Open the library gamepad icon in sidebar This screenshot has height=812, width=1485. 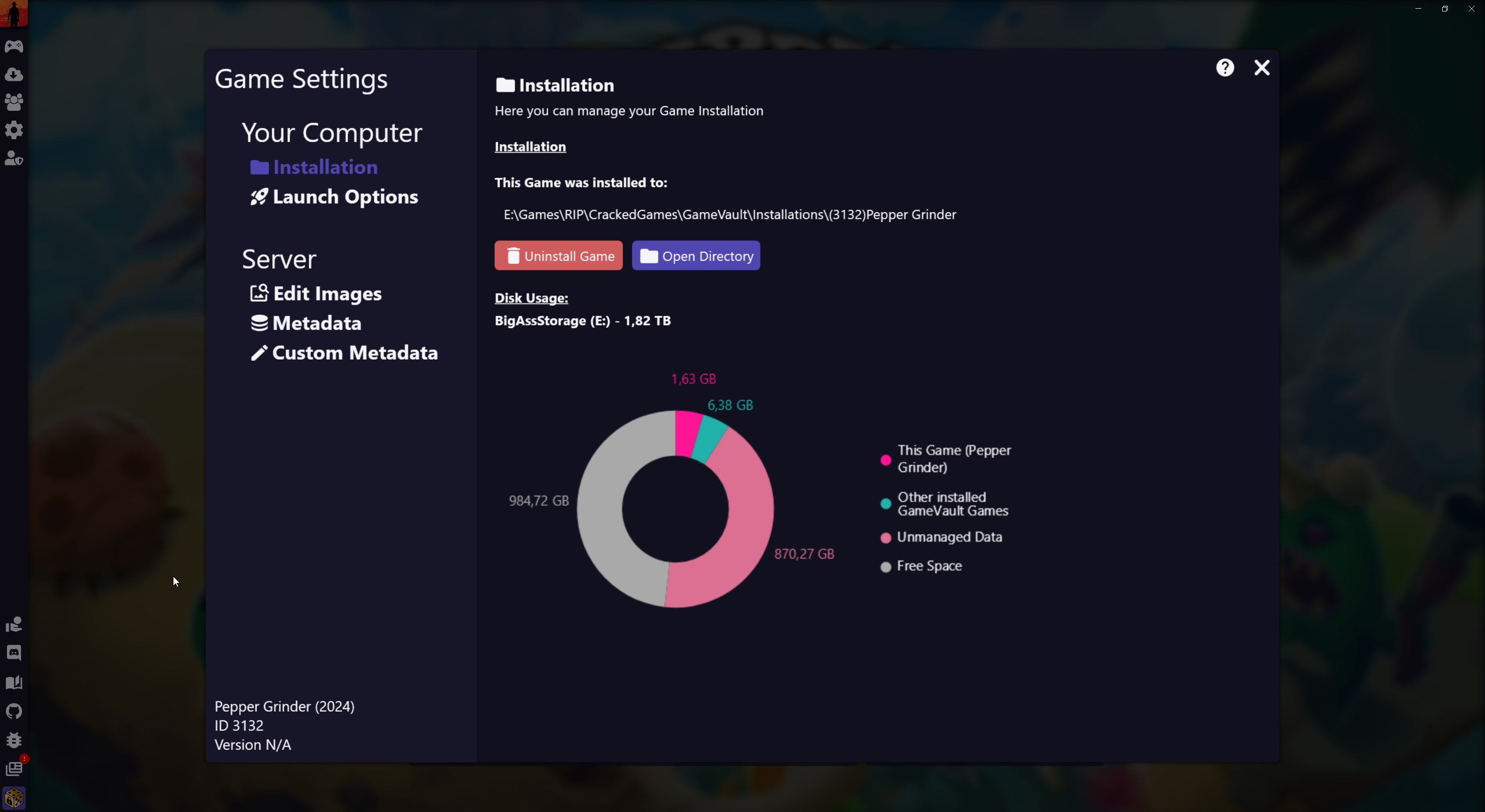(x=14, y=46)
